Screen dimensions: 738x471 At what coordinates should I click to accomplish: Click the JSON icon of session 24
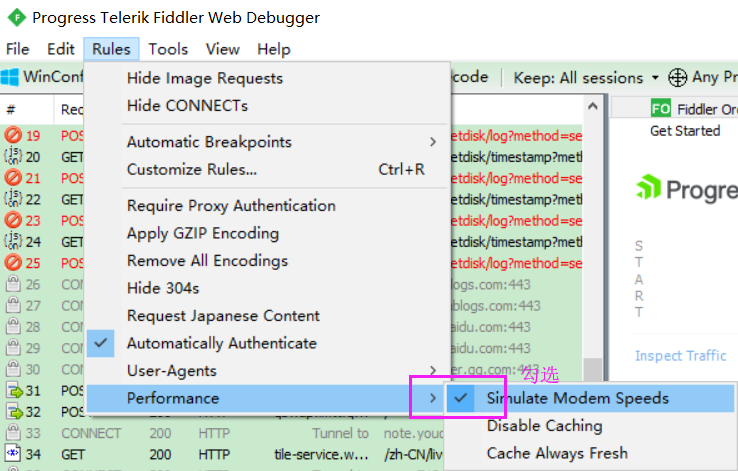[x=13, y=241]
